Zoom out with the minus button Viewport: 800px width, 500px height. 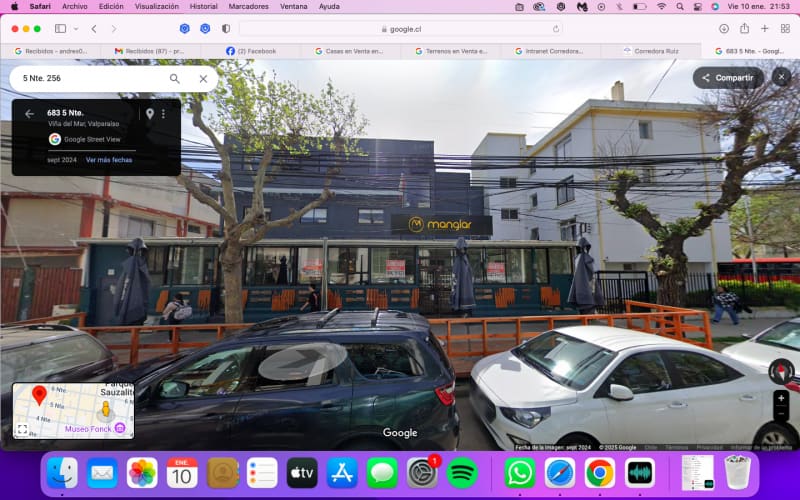781,414
